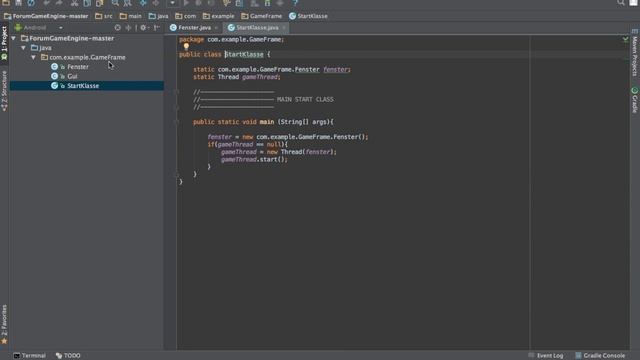The width and height of the screenshot is (640, 360).
Task: Click the Save All toolbar icon
Action: pos(18,3)
